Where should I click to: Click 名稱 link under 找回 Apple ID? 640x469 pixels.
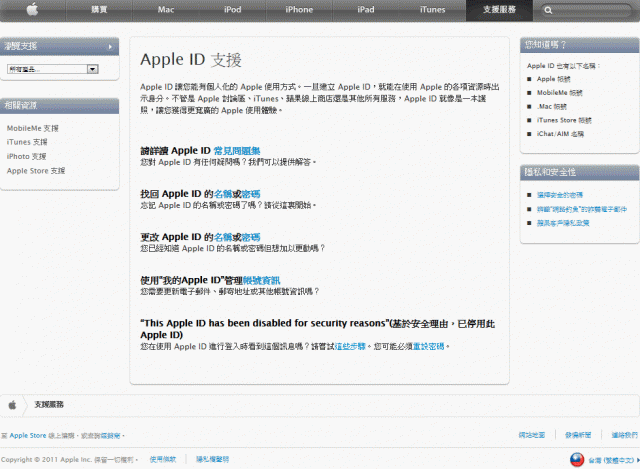coord(223,194)
